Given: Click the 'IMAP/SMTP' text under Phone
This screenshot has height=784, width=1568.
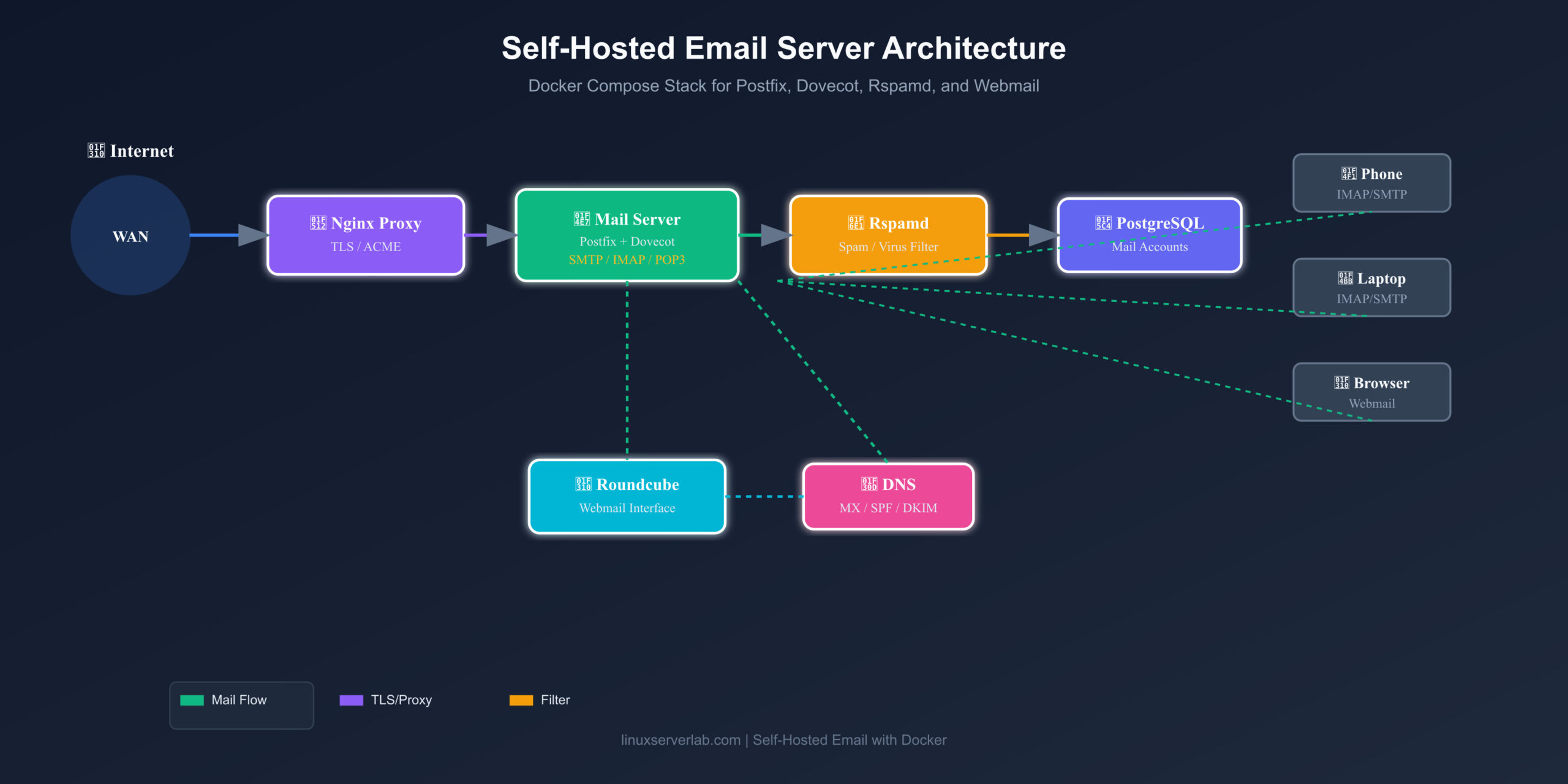Looking at the screenshot, I should click(x=1372, y=194).
